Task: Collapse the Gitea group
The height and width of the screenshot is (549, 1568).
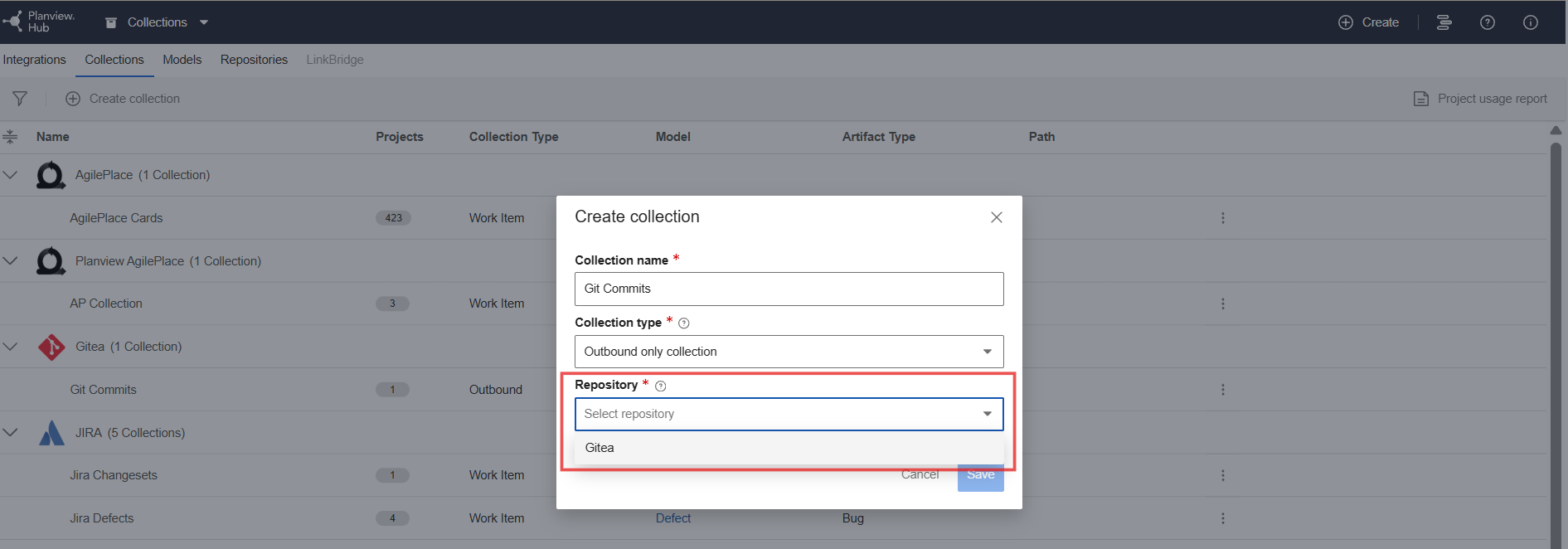Action: [10, 347]
